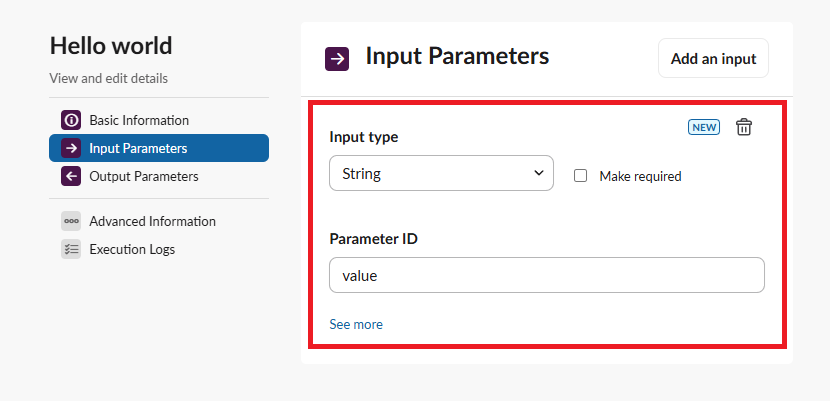Open the Basic Information section
Screen dimensions: 830x401
pyautogui.click(x=139, y=120)
